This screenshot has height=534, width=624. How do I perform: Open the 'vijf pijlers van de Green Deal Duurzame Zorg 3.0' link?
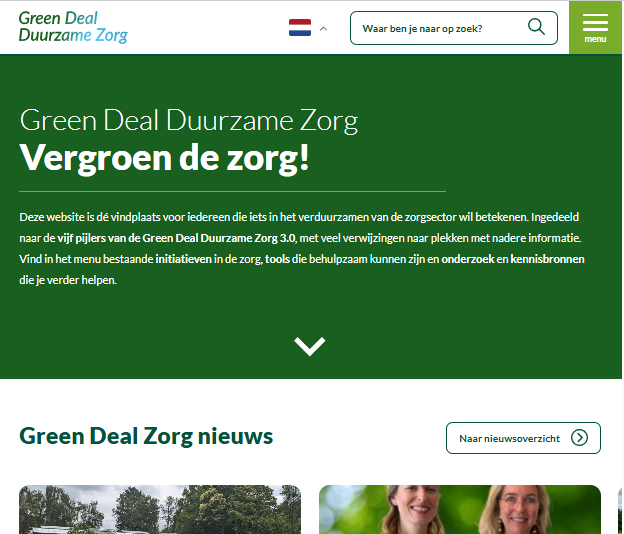coord(176,238)
